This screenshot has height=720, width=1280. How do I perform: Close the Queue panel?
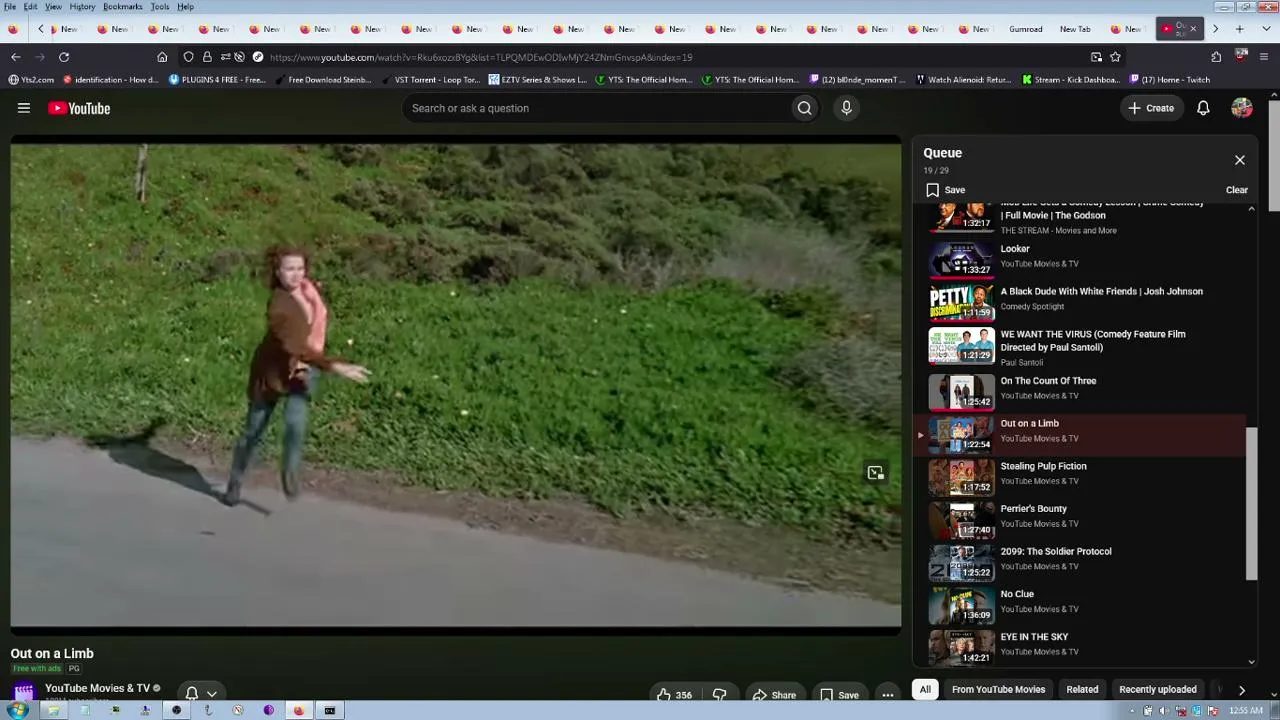coord(1240,160)
